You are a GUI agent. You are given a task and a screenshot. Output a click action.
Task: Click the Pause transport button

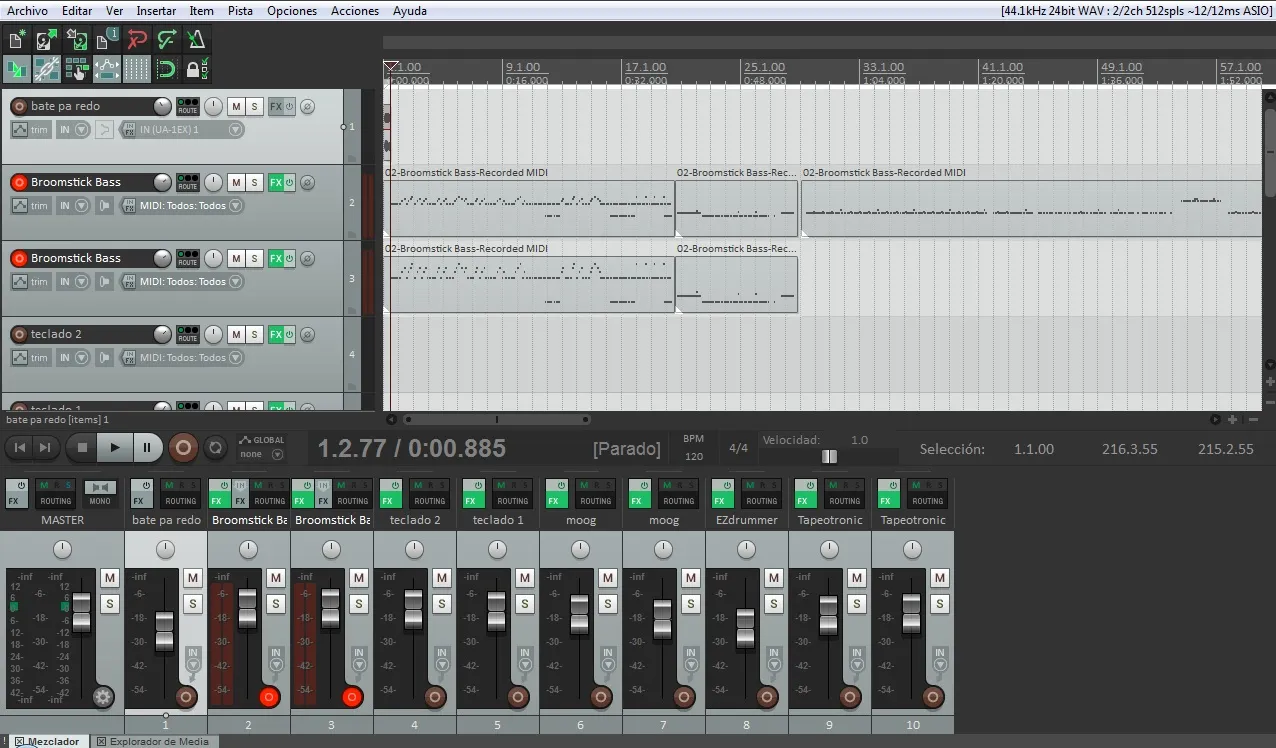147,448
